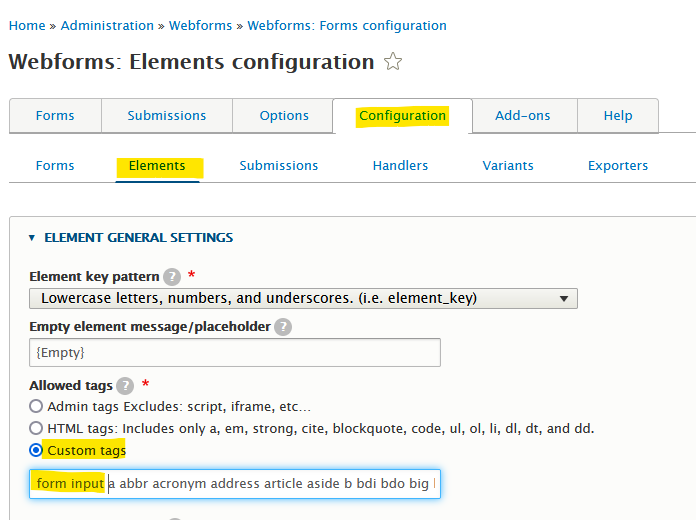This screenshot has height=520, width=696.
Task: Collapse the Element General Settings section
Action: click(x=138, y=238)
